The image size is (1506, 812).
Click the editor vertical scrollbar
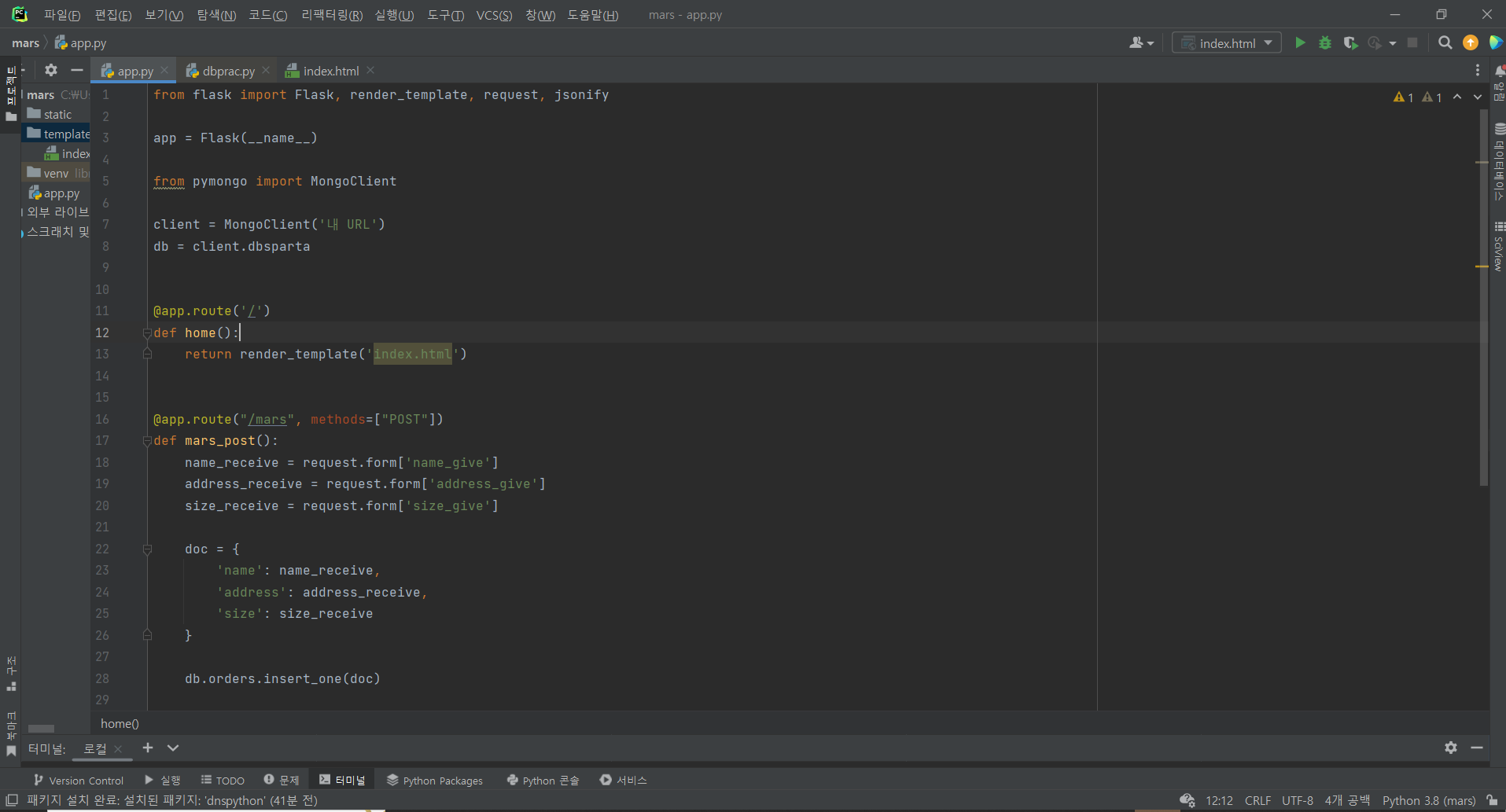pos(1483,299)
